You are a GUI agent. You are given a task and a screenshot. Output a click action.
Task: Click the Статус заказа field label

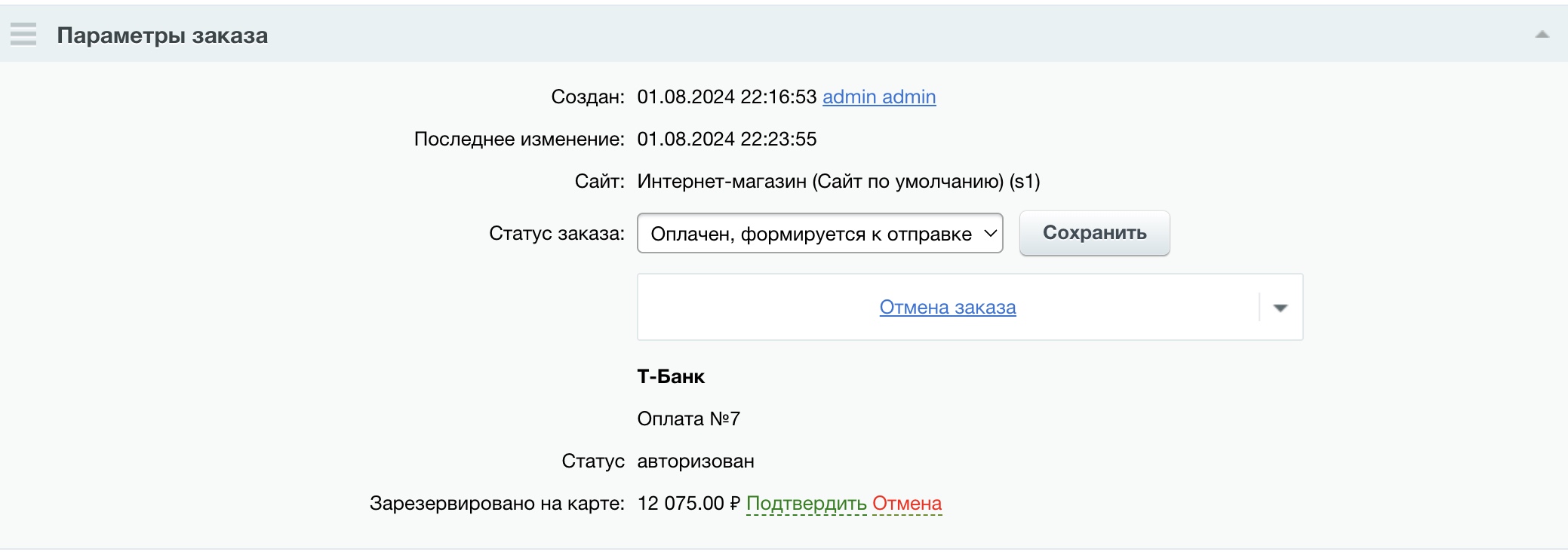tap(556, 234)
